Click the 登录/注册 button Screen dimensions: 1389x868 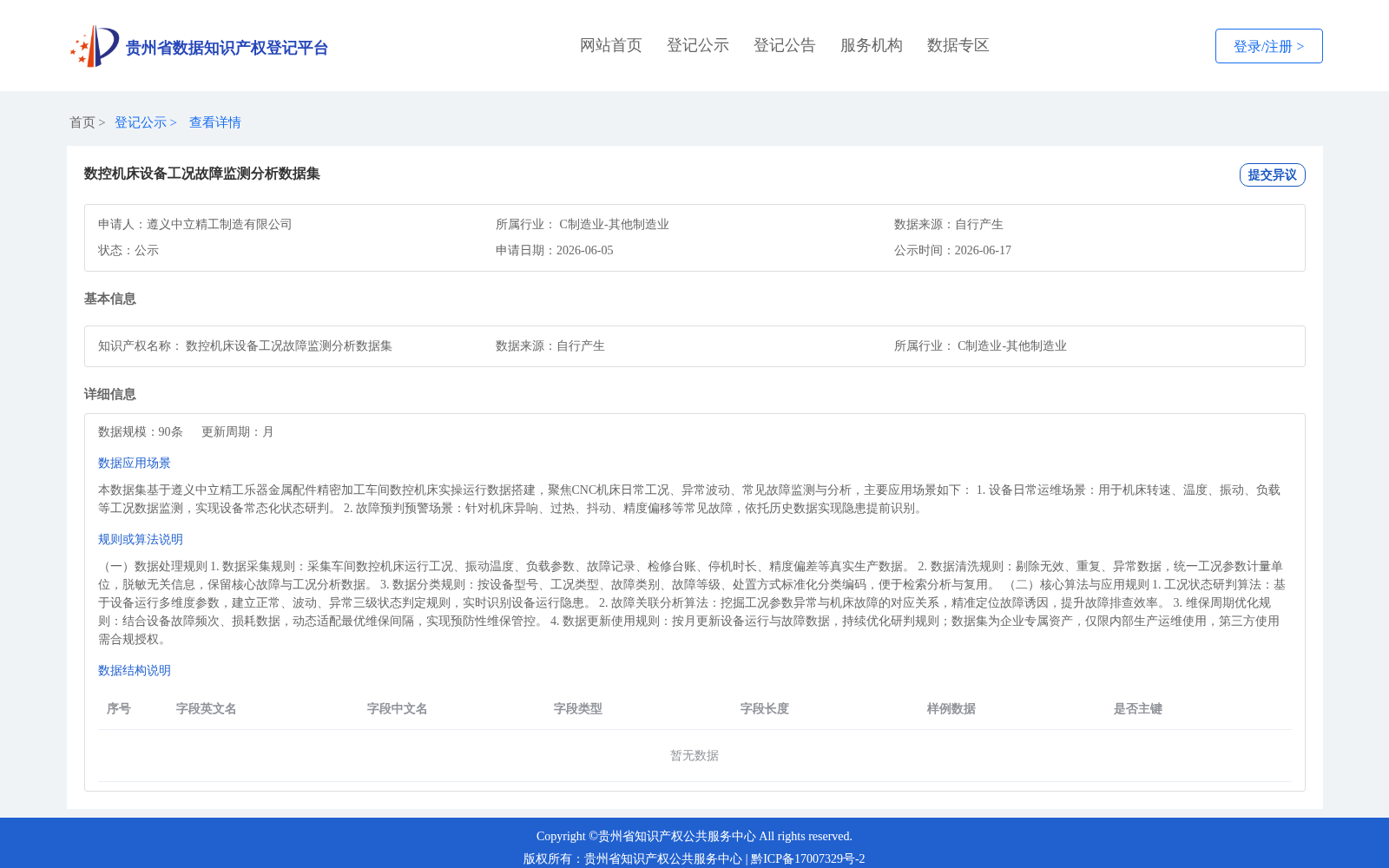pyautogui.click(x=1269, y=46)
